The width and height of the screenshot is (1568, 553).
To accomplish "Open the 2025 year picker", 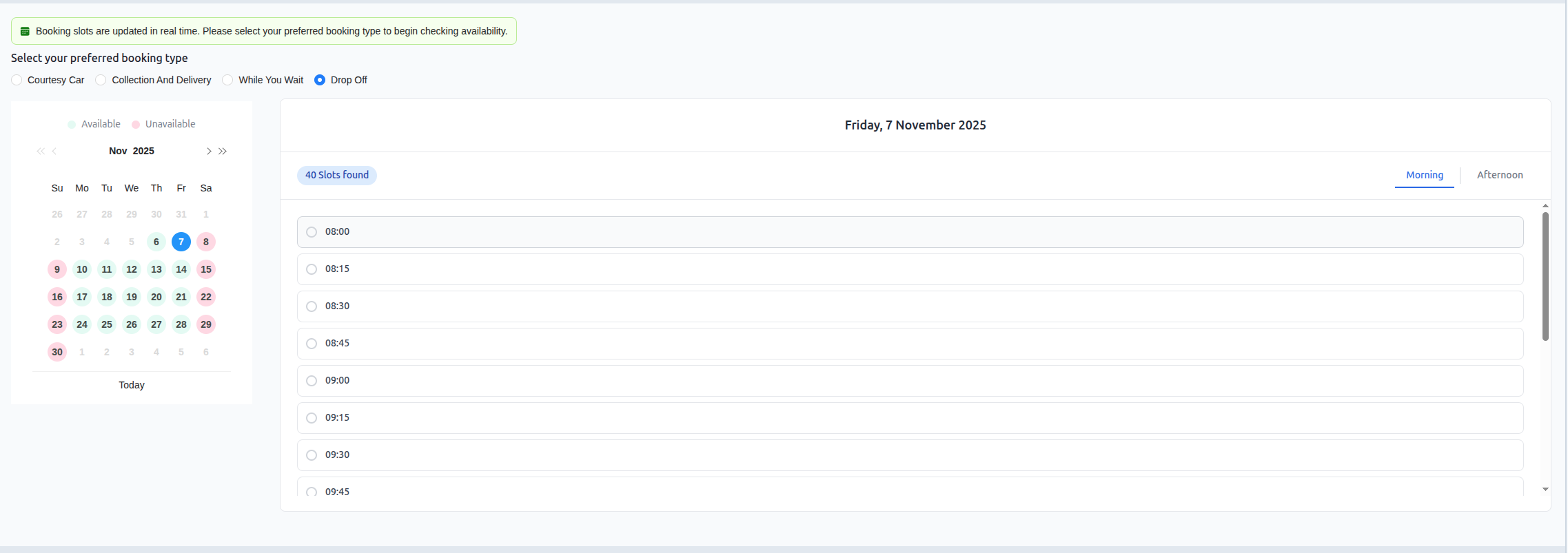I will pyautogui.click(x=143, y=151).
